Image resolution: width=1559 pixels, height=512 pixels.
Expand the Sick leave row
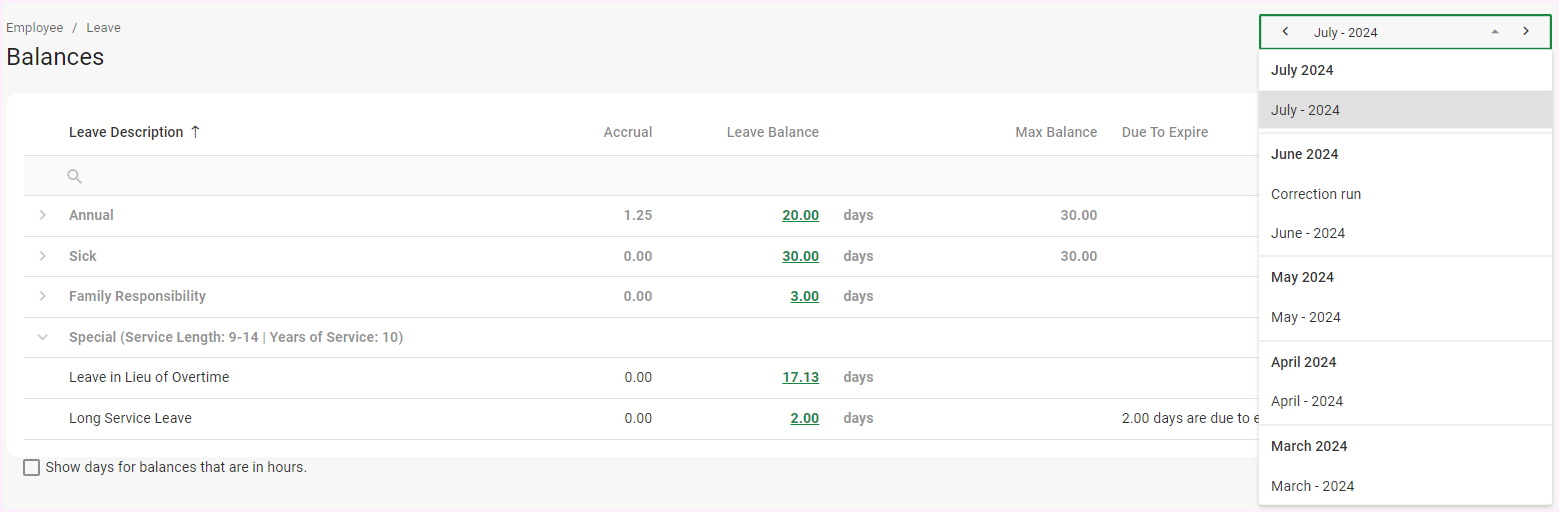[x=42, y=256]
